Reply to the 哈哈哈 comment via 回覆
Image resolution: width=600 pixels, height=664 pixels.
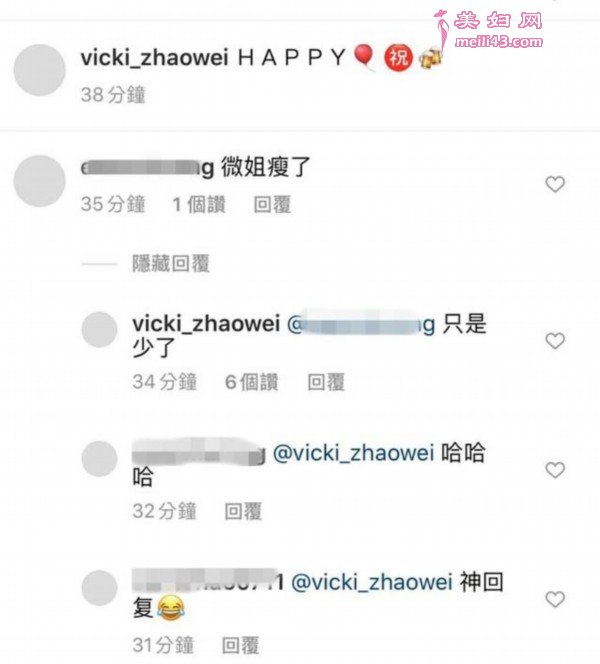pos(243,511)
